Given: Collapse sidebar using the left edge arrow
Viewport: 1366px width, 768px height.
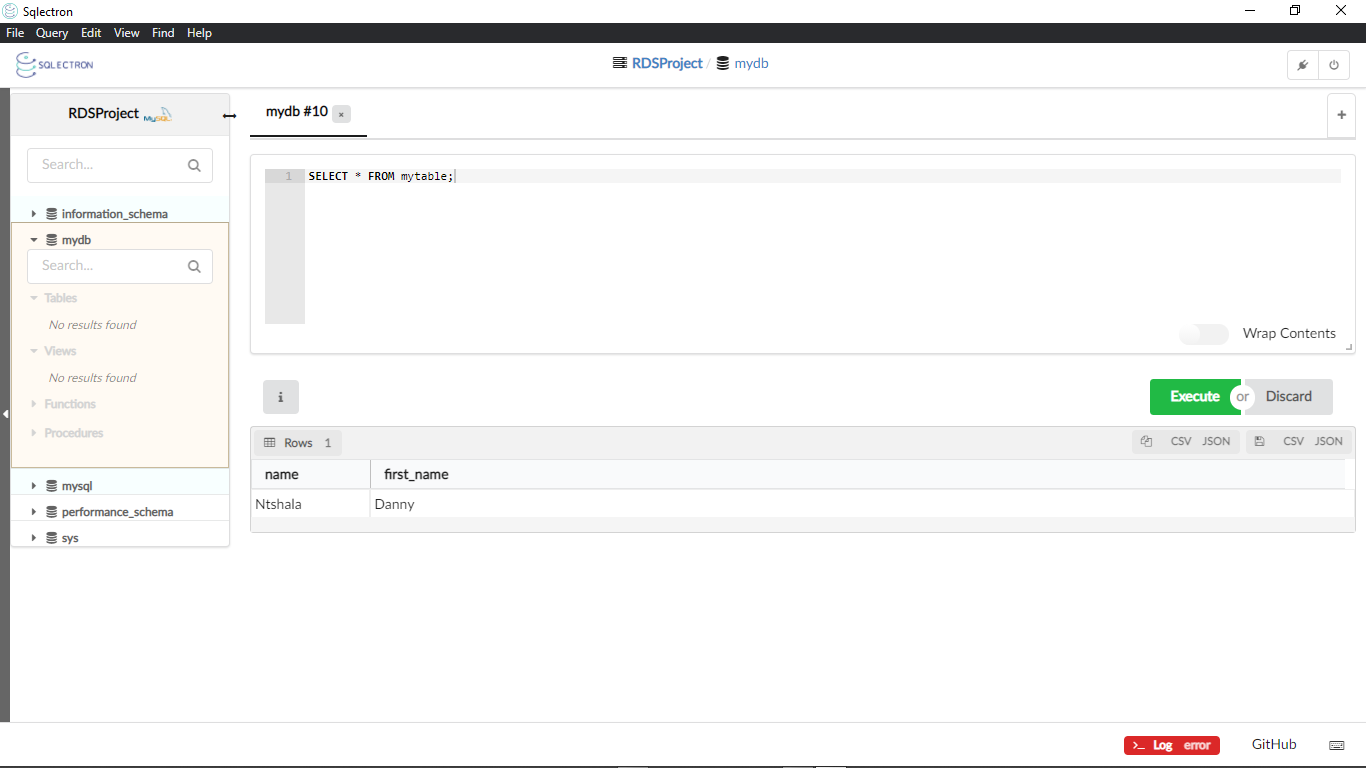Looking at the screenshot, I should pos(5,413).
